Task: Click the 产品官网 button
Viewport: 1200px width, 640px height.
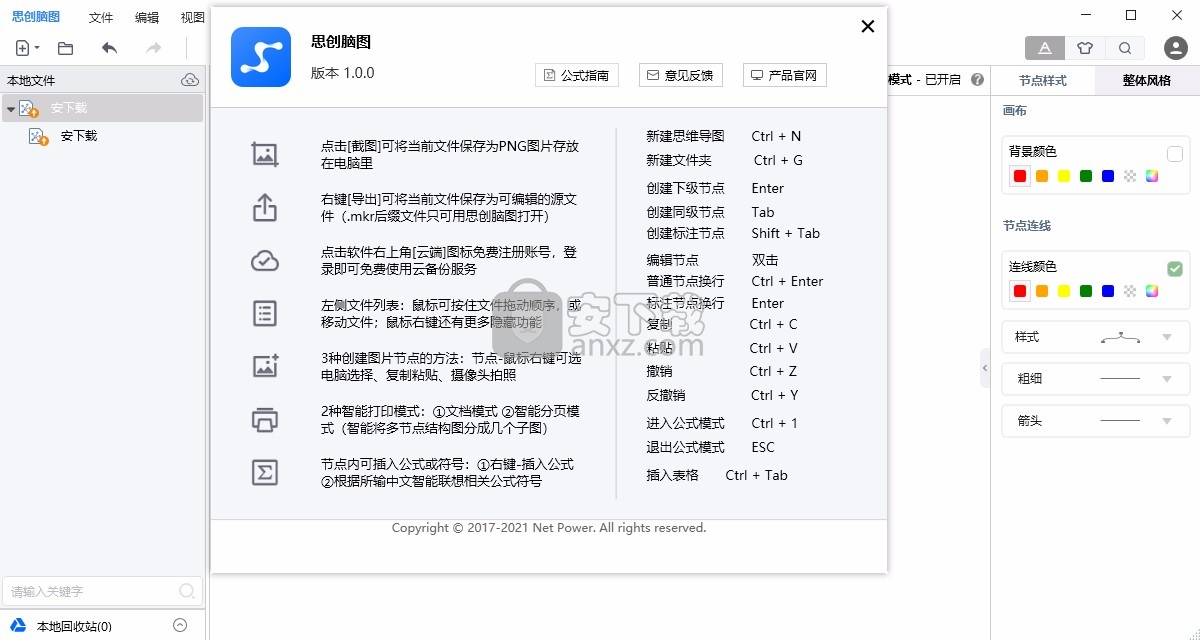Action: click(x=785, y=75)
